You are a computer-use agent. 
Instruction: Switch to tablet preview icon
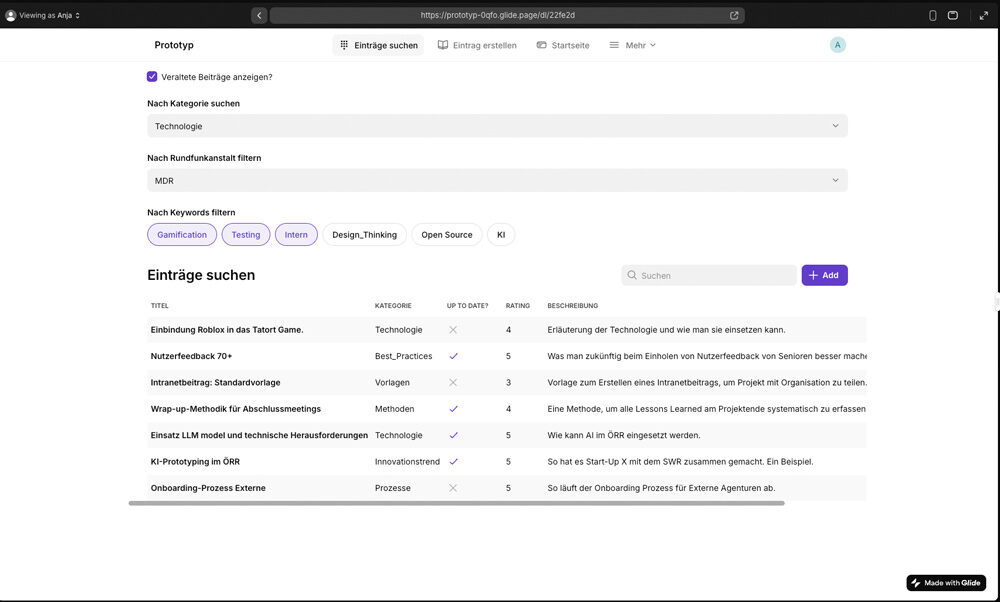(953, 15)
